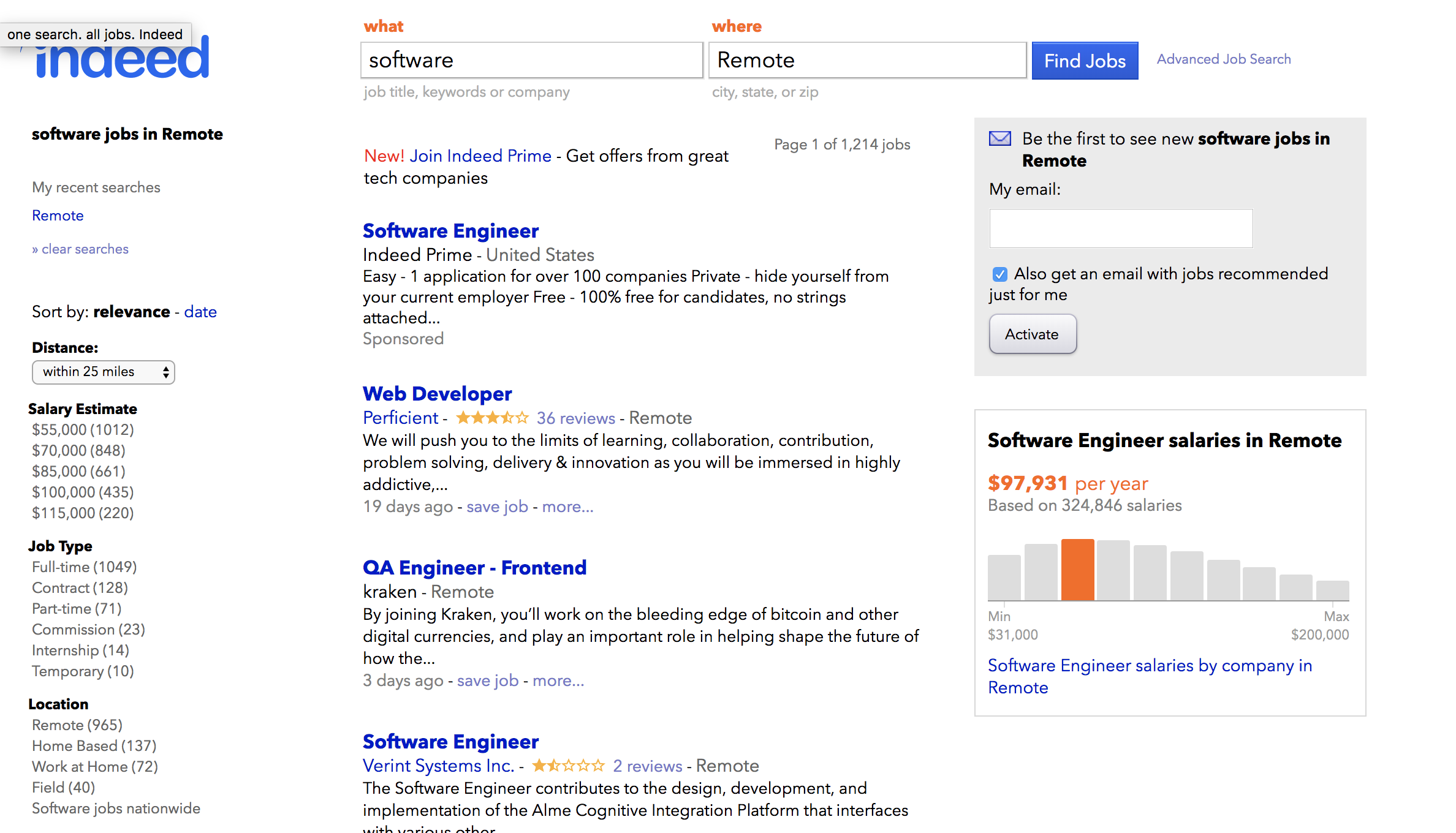The image size is (1456, 833).
Task: Click Verint Systems star rating icons
Action: 568,766
